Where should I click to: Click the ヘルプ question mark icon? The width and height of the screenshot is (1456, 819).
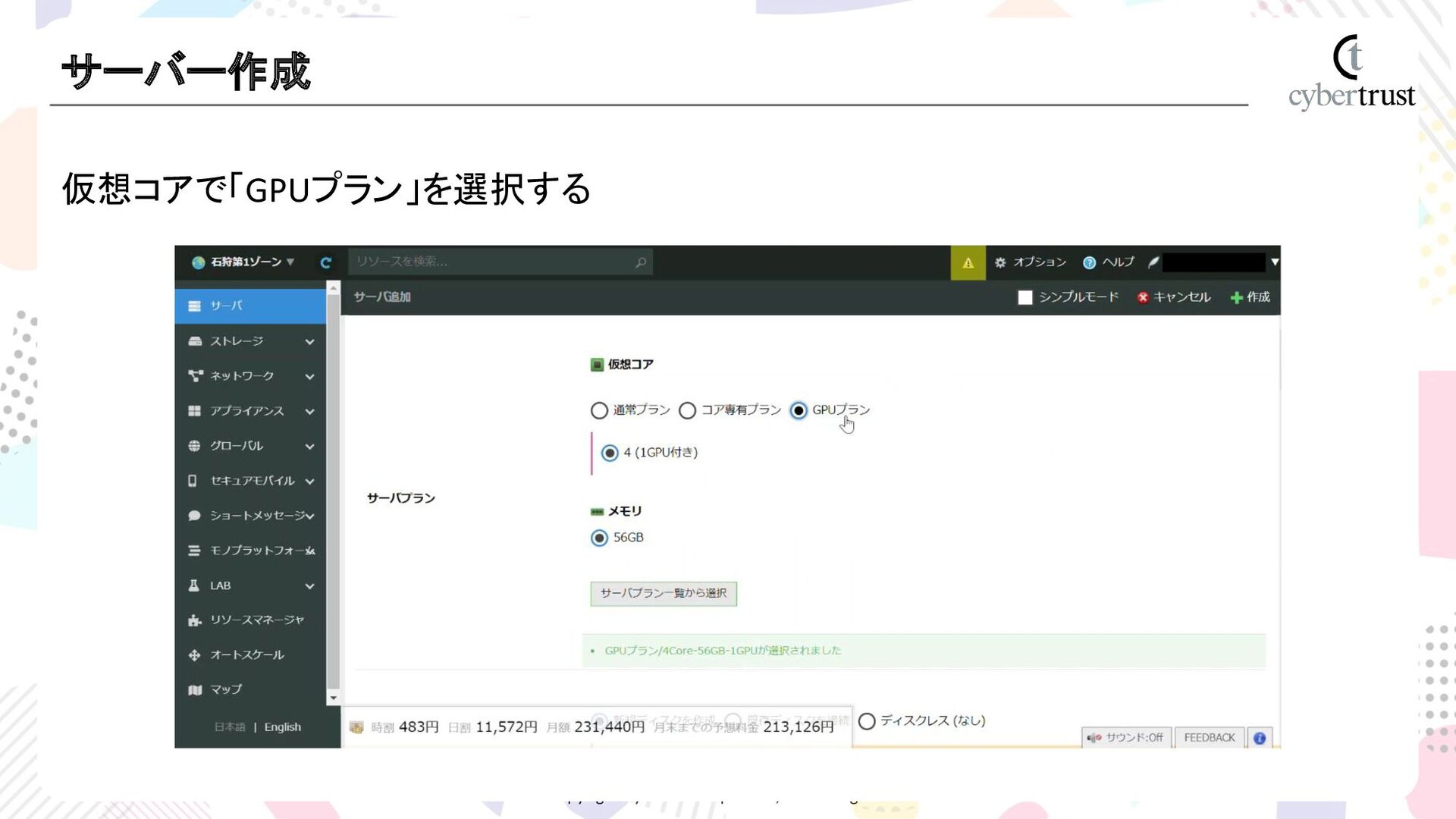point(1089,262)
